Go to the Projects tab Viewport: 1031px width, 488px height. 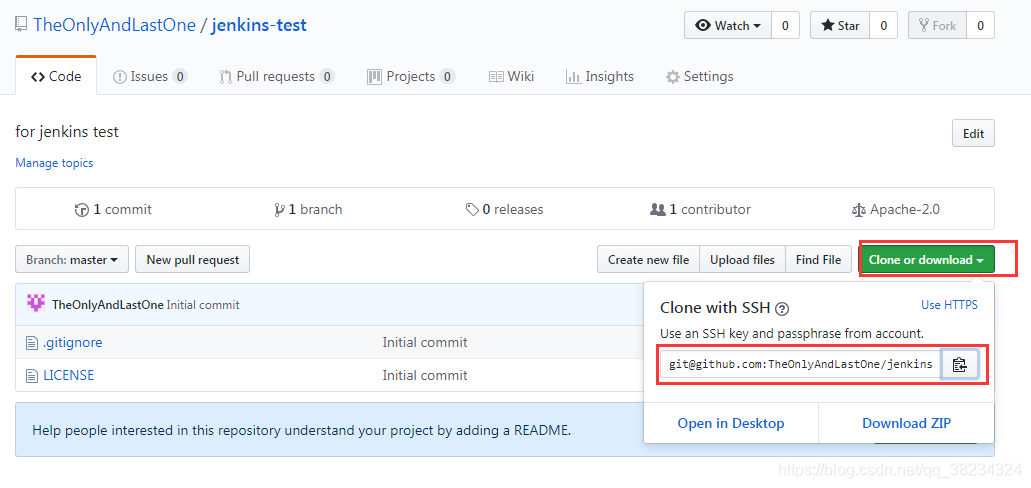(x=411, y=77)
